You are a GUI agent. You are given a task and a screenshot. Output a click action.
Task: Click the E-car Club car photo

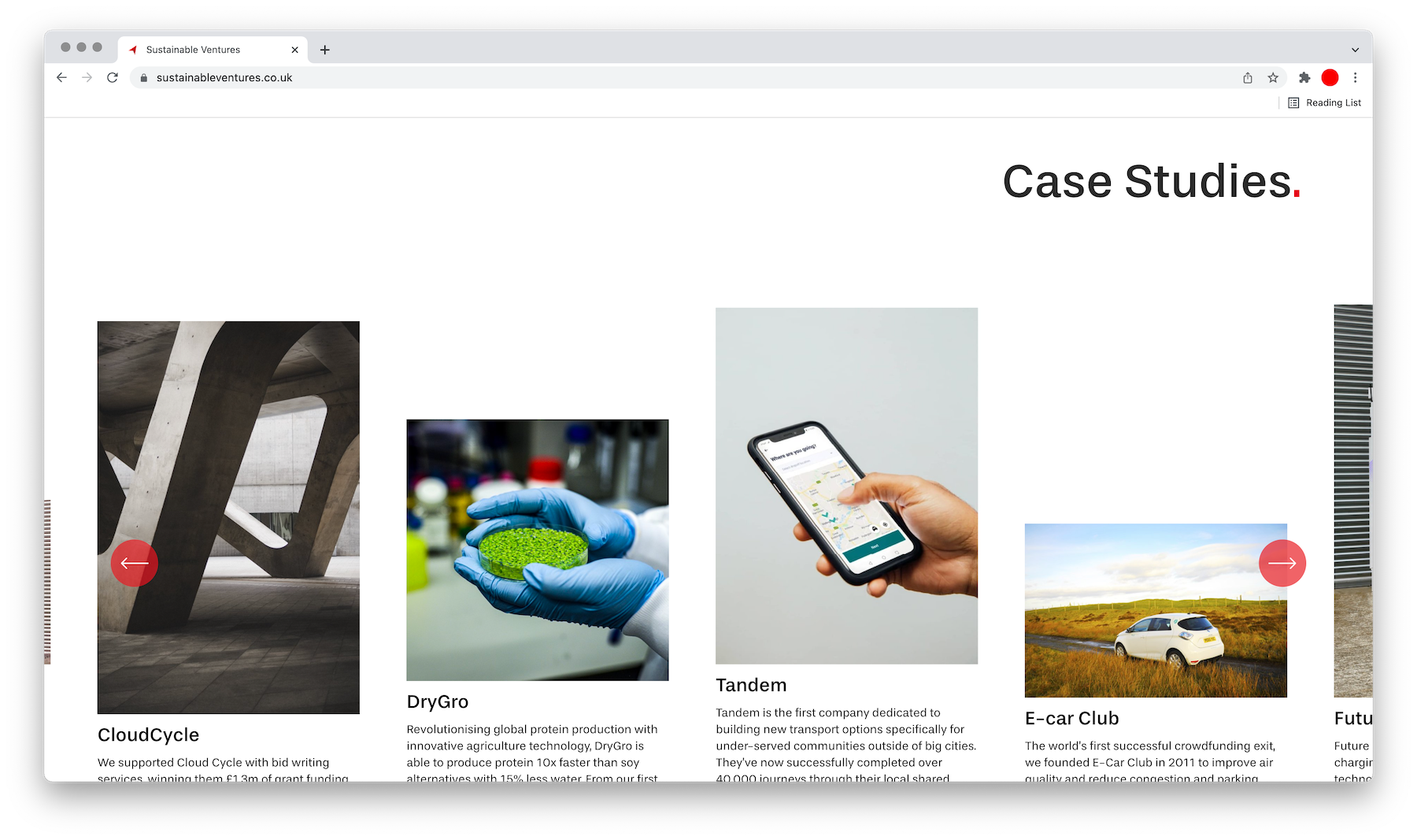[x=1156, y=610]
